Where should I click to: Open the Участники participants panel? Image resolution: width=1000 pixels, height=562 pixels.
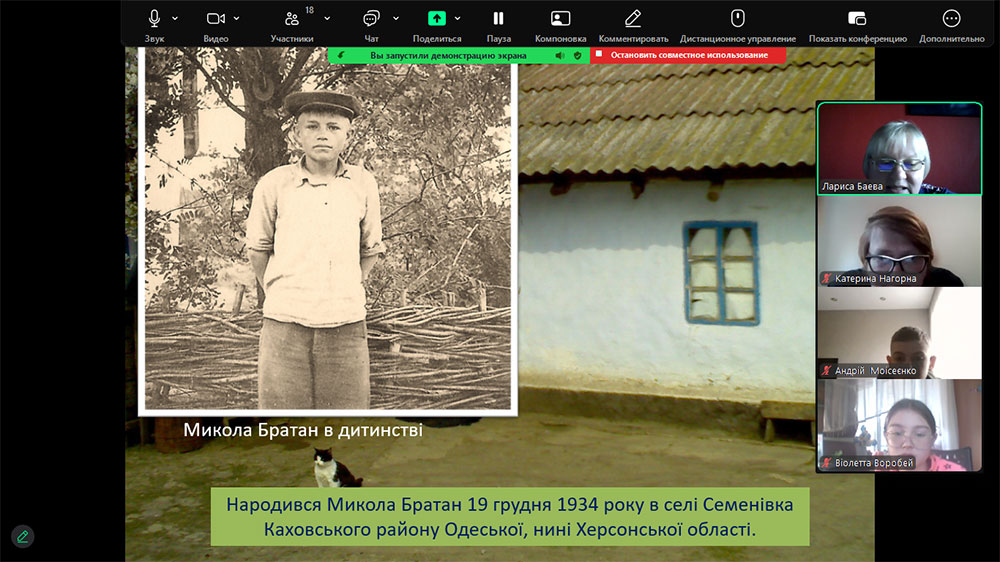[291, 19]
